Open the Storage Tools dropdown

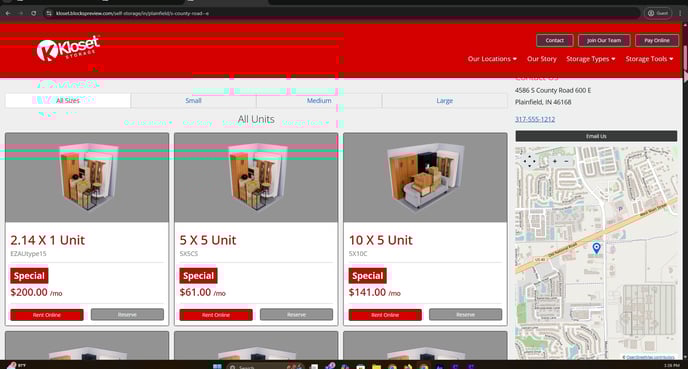click(649, 59)
